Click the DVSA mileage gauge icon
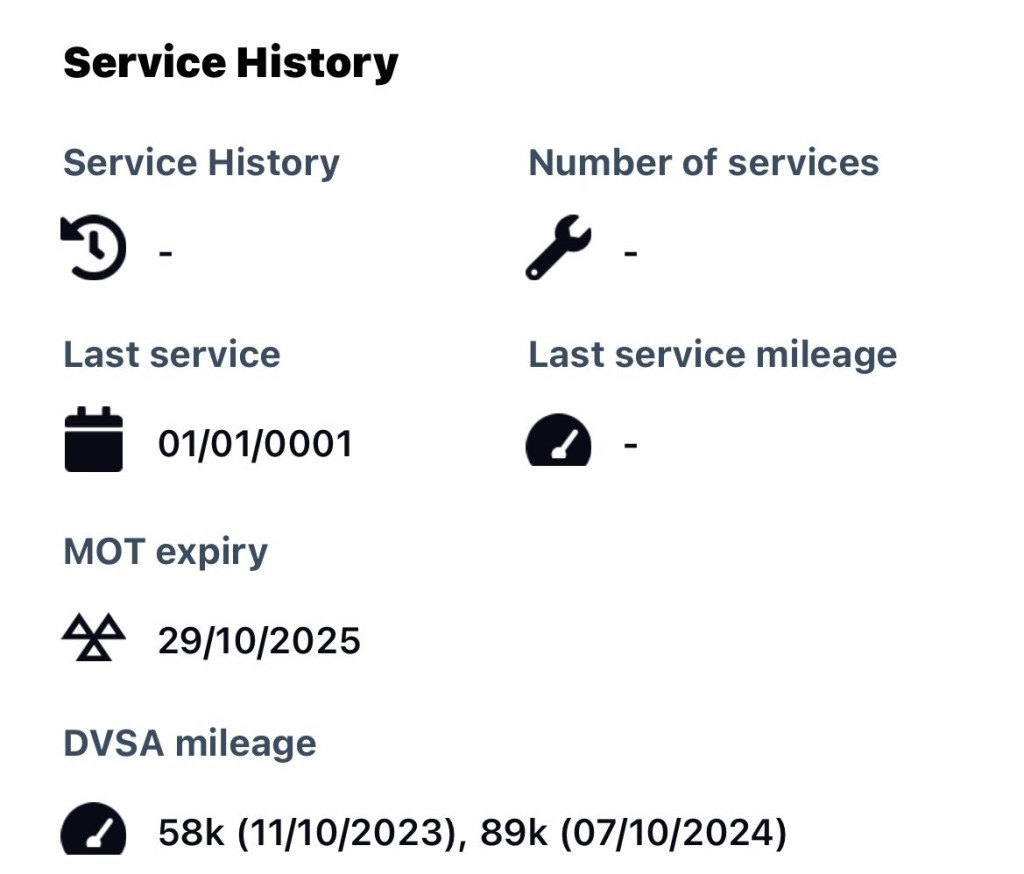 tap(93, 828)
